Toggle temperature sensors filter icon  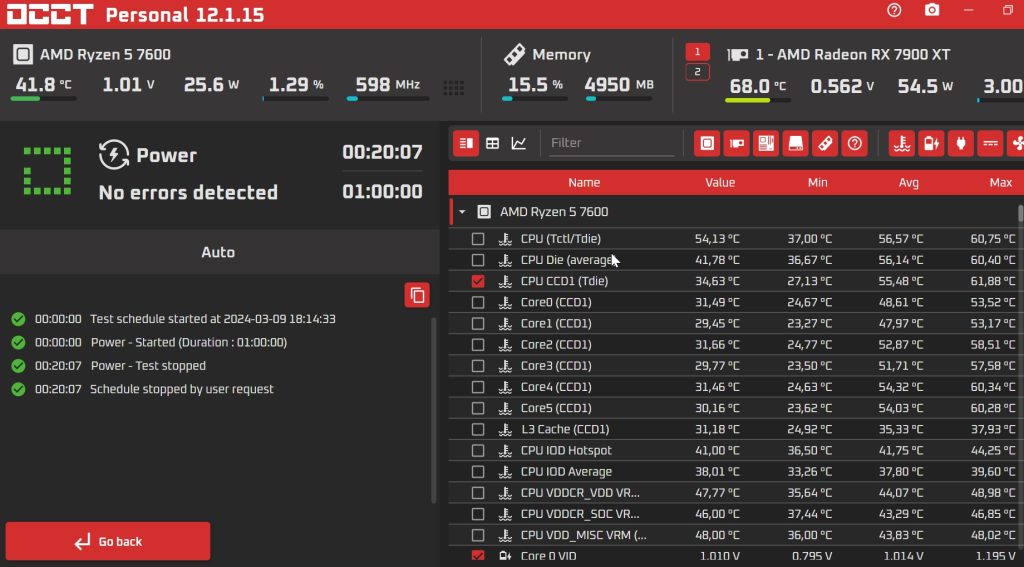[x=902, y=143]
